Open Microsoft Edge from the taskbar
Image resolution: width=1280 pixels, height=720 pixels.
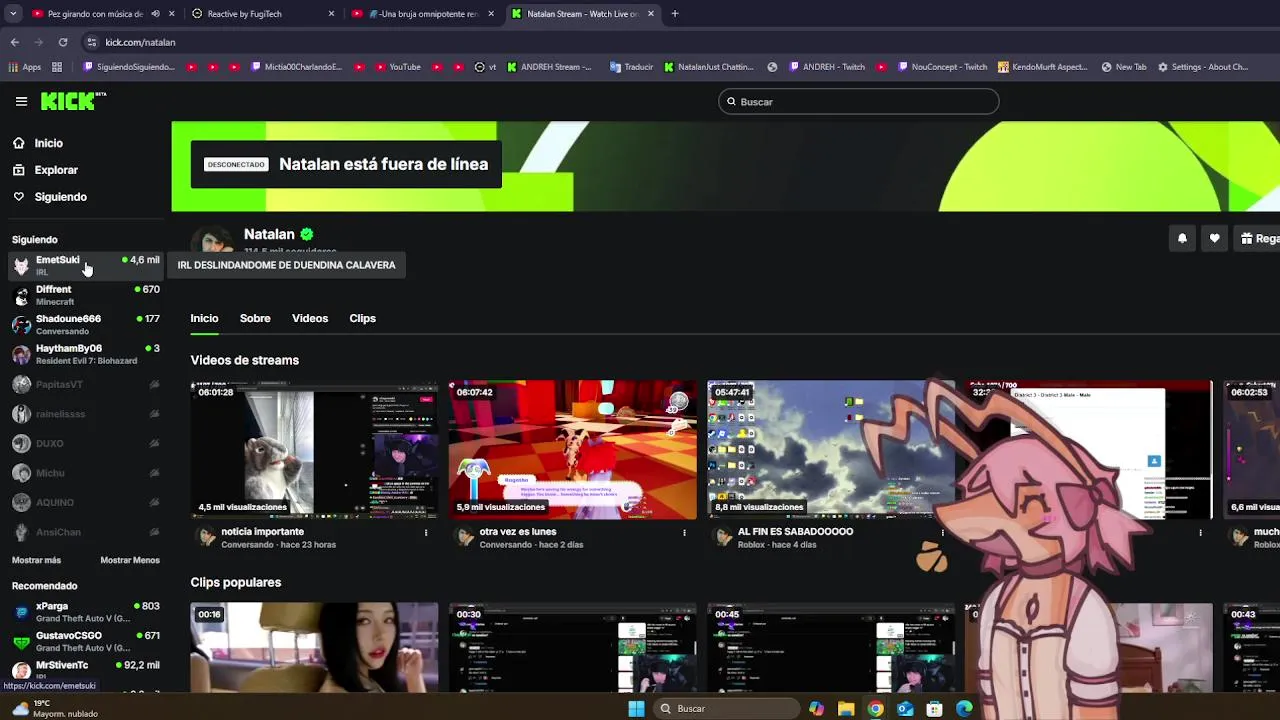(964, 708)
